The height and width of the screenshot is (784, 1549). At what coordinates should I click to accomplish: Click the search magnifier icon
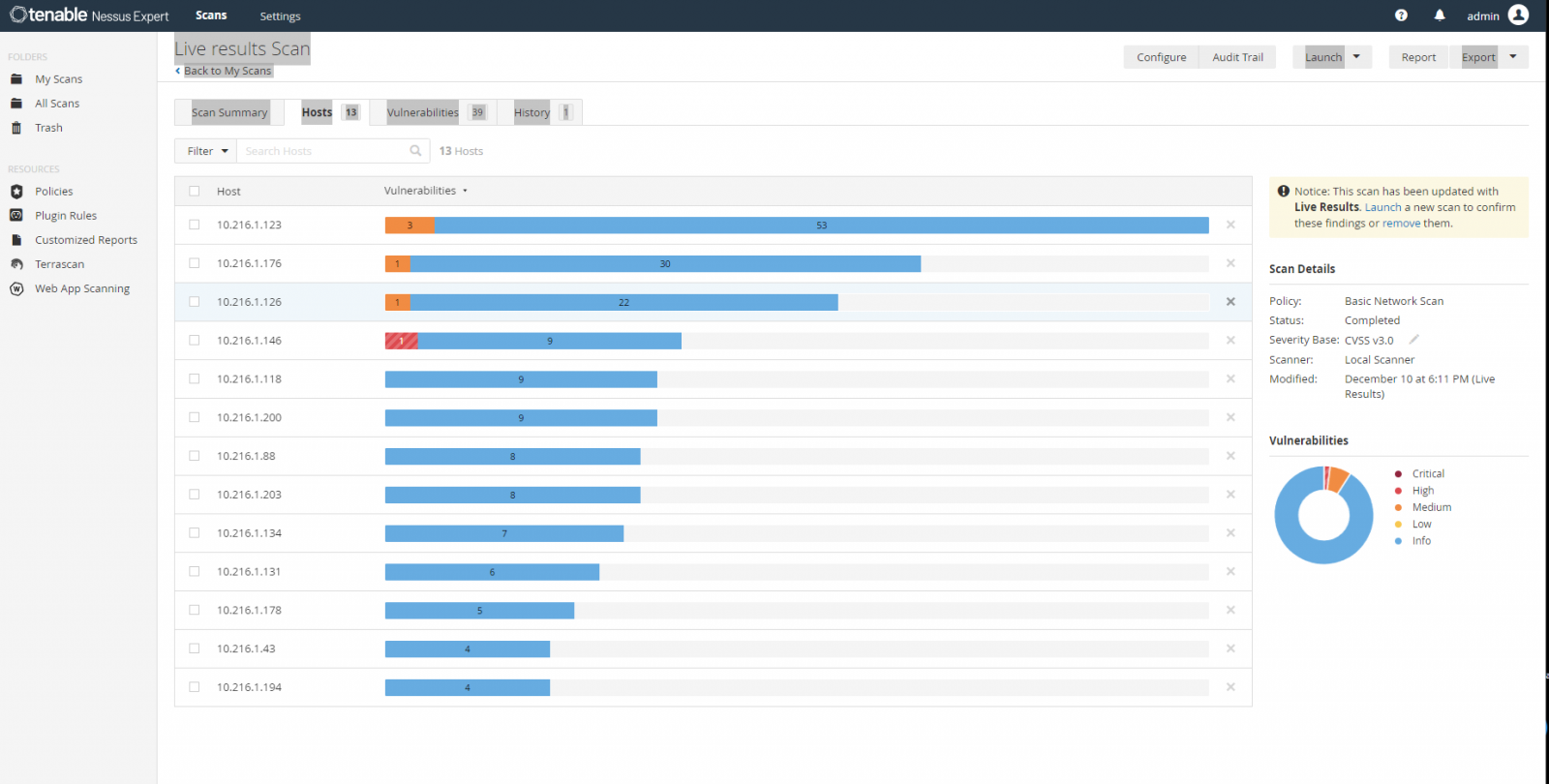[415, 151]
